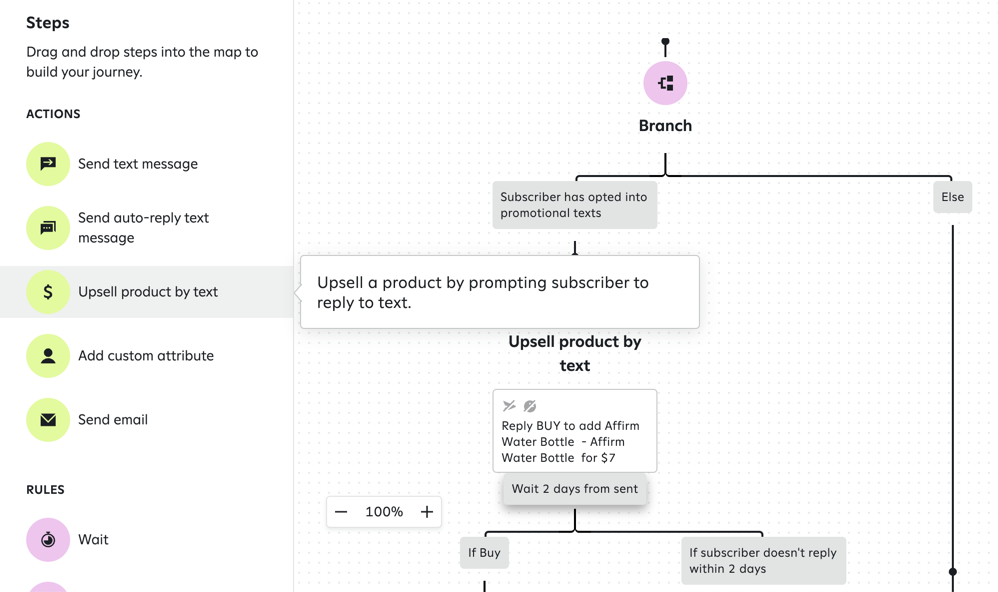
Task: Click the Send email envelope icon
Action: [x=48, y=420]
